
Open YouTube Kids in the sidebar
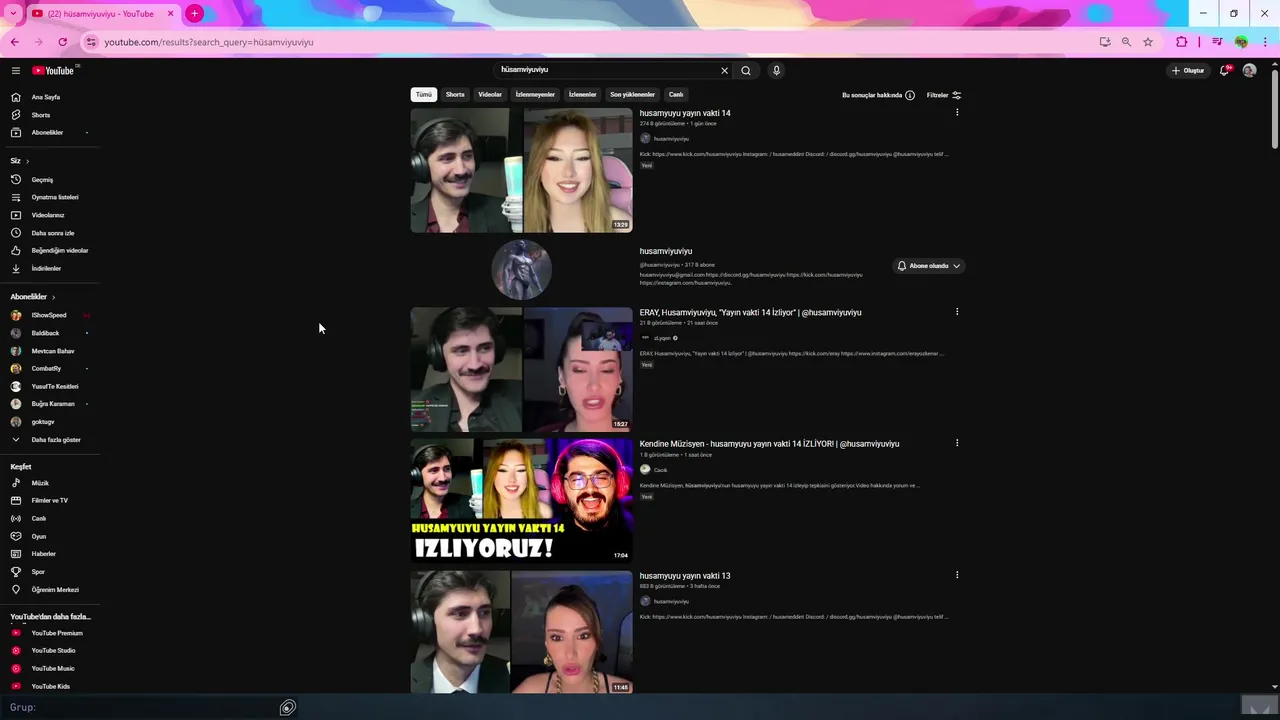[x=50, y=686]
